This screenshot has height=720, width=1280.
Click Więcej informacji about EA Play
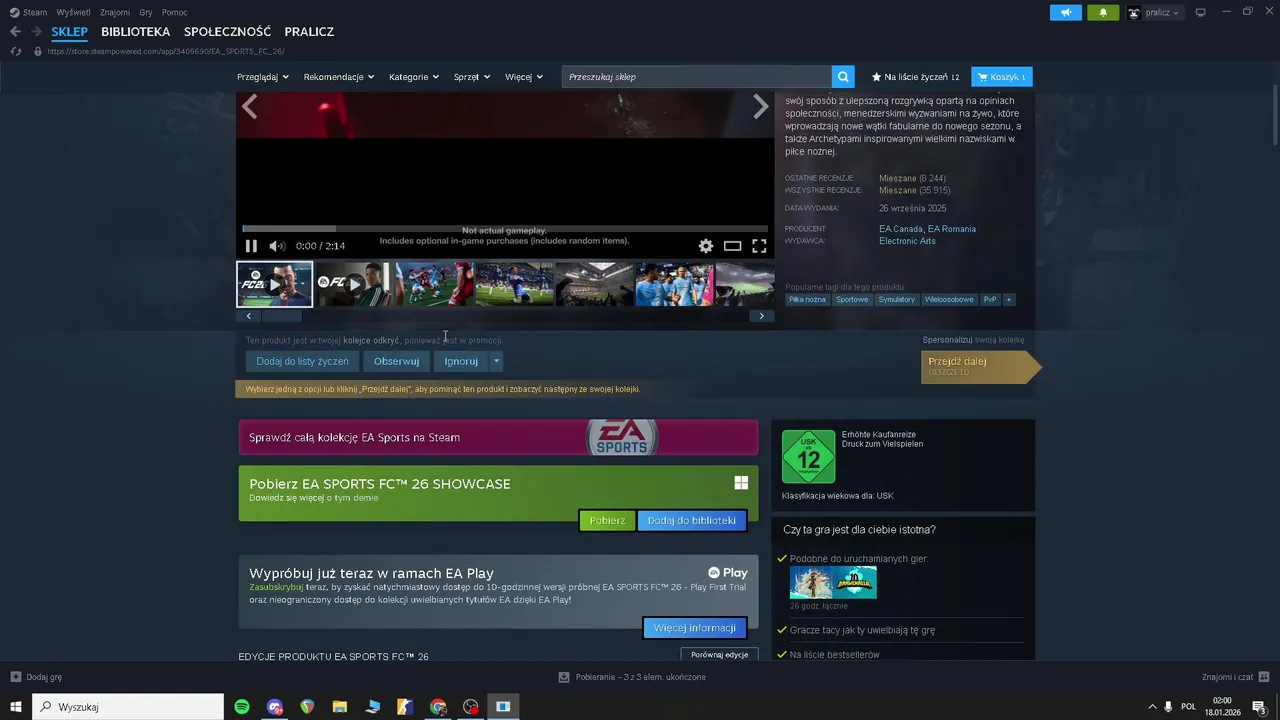694,628
